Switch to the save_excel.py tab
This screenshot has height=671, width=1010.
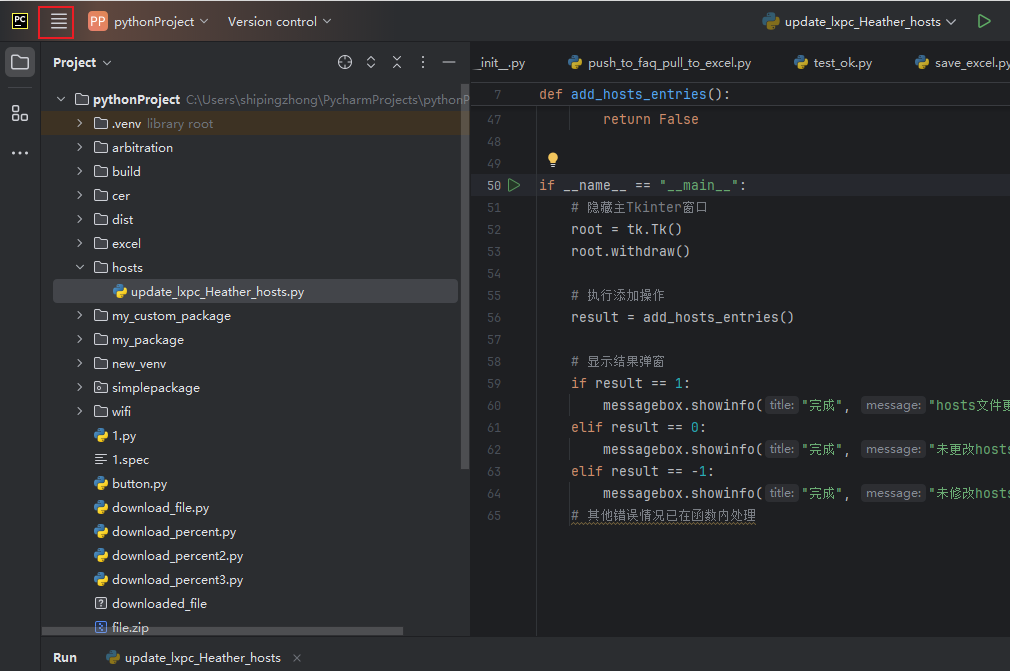[x=962, y=62]
